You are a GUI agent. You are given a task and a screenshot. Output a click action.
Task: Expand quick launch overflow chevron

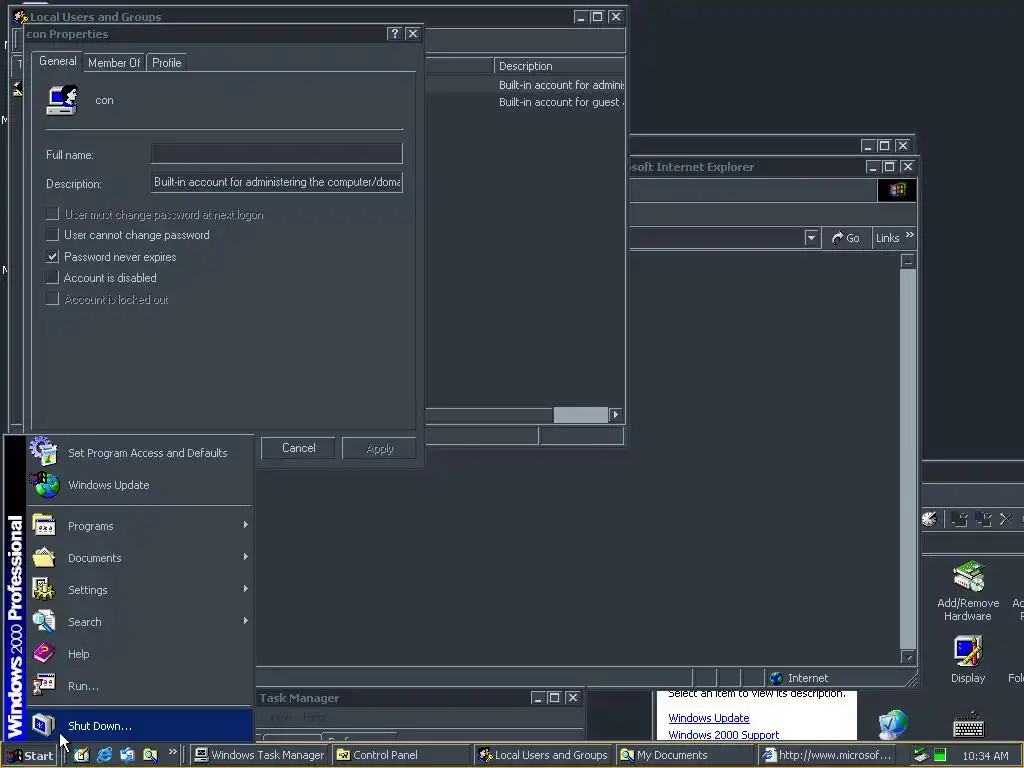172,752
